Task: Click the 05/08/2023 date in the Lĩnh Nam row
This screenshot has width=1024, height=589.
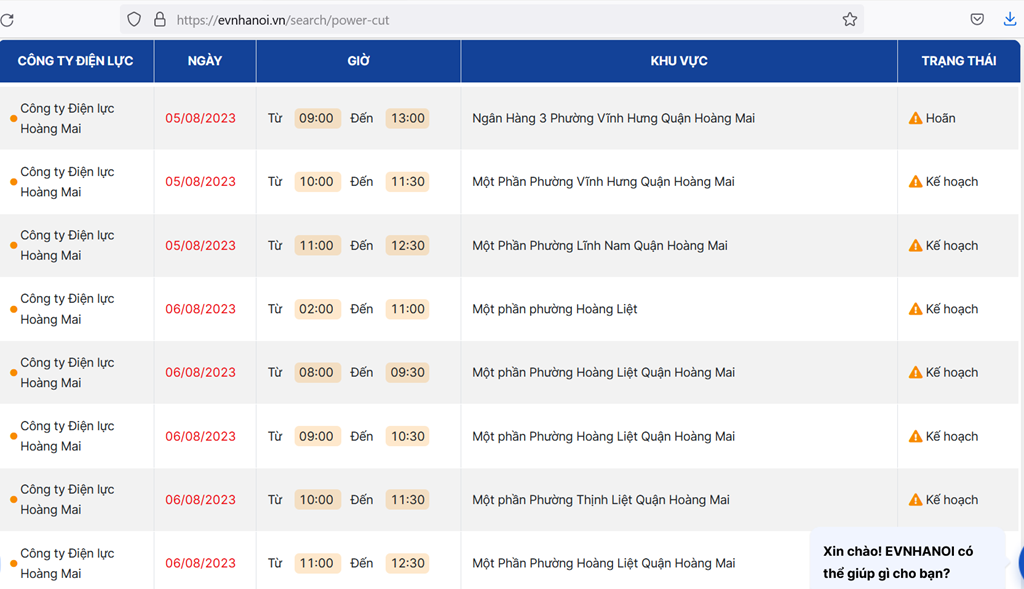Action: click(x=200, y=246)
